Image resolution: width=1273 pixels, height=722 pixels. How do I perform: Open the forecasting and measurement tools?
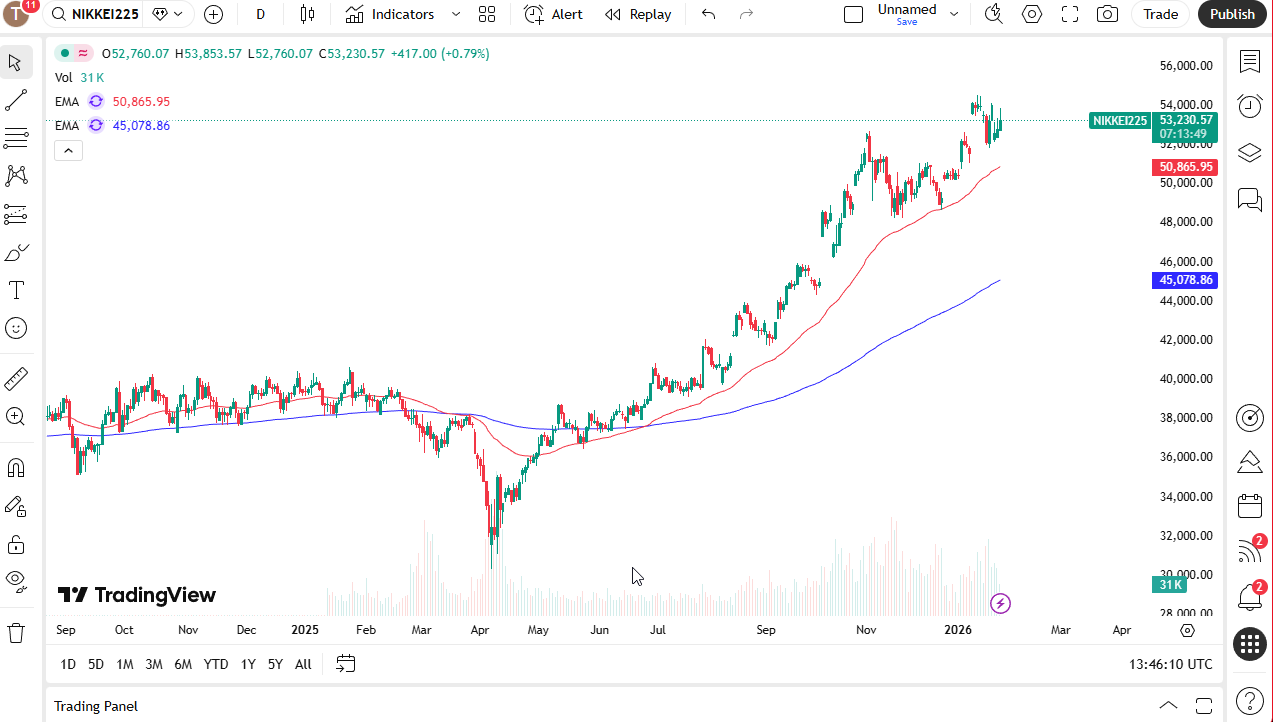[16, 214]
